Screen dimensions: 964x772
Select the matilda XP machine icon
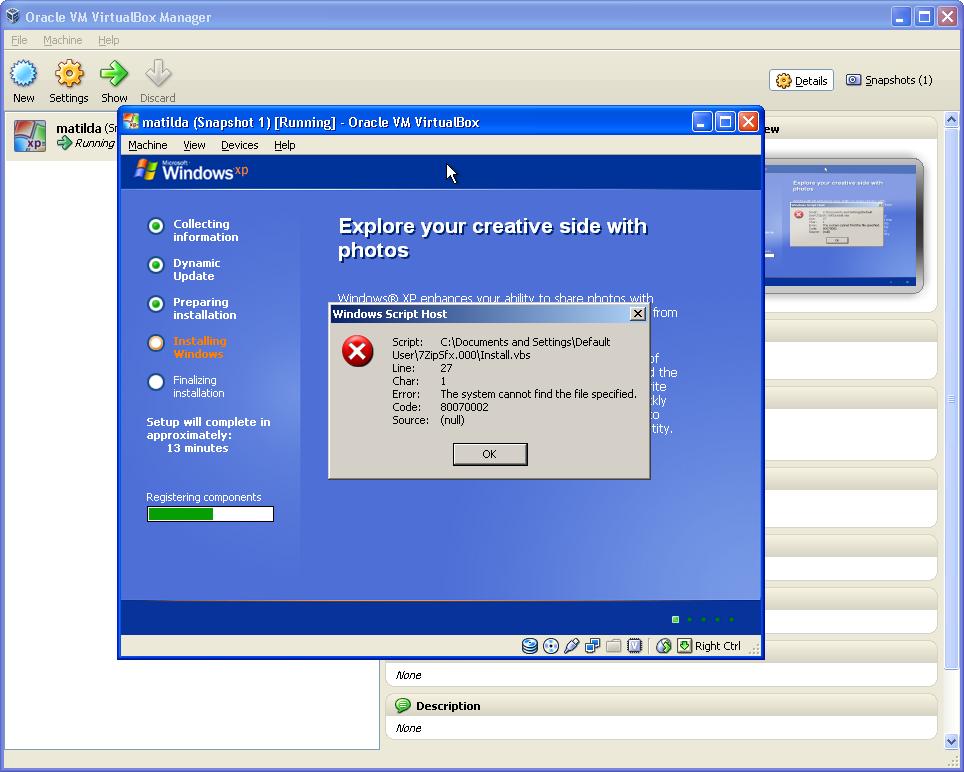(x=30, y=136)
